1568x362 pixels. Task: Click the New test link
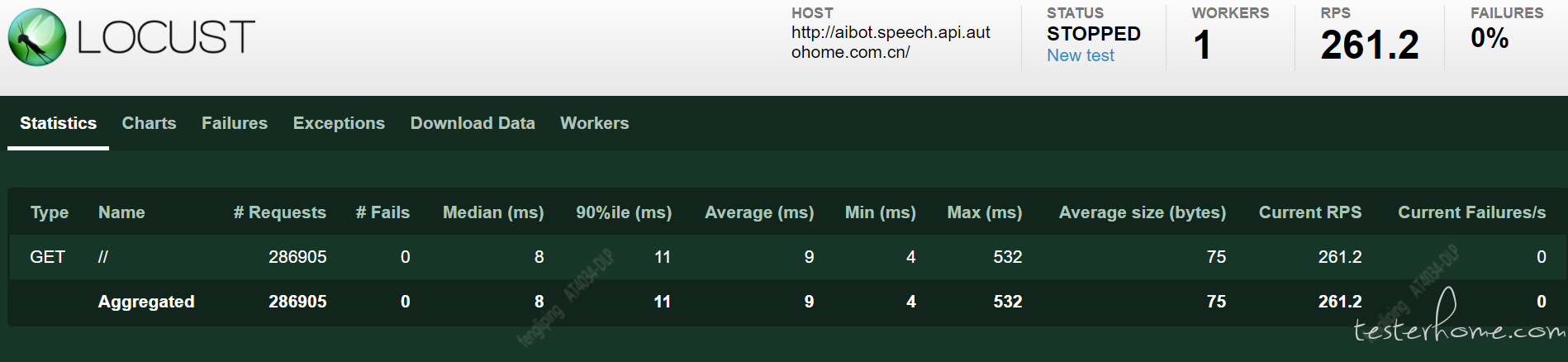[1081, 55]
